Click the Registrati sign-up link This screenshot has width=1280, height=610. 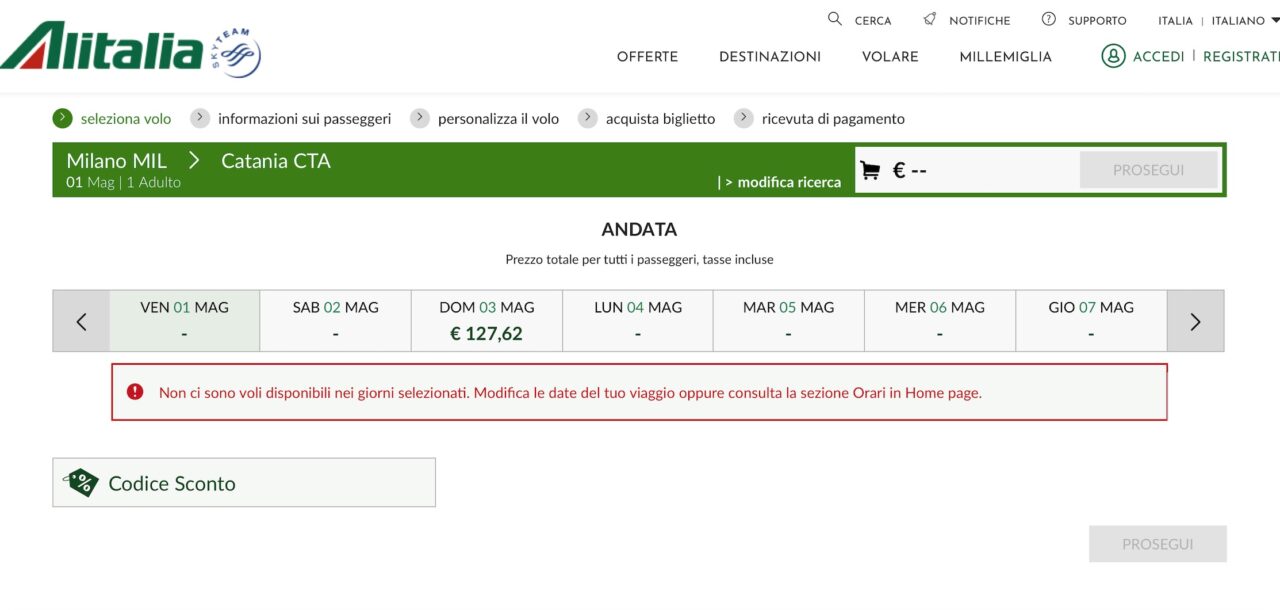pos(1241,57)
